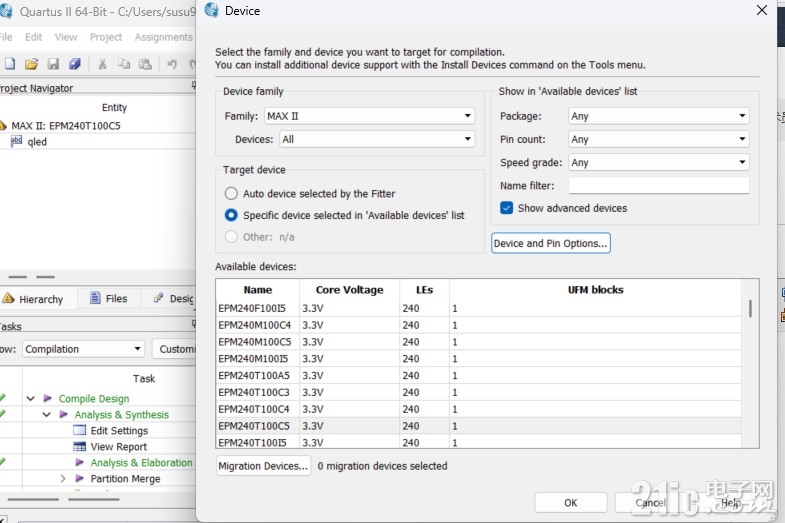Screen dimensions: 785x523
Task: Click the Customize button in Tasks panel
Action: pos(174,349)
